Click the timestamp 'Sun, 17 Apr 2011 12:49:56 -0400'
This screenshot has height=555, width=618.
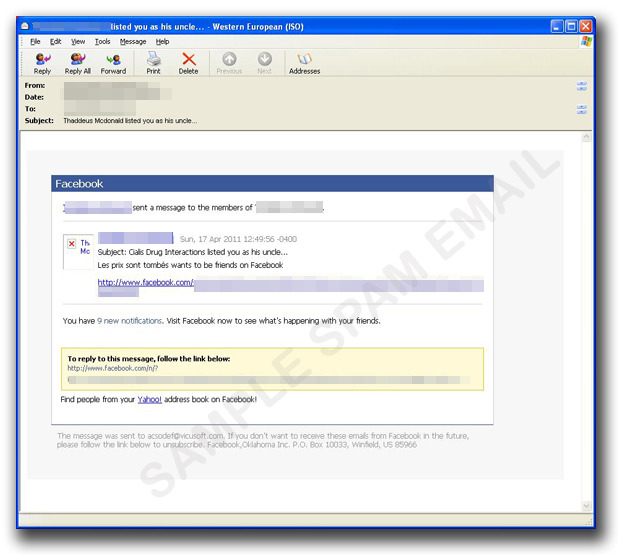point(238,239)
